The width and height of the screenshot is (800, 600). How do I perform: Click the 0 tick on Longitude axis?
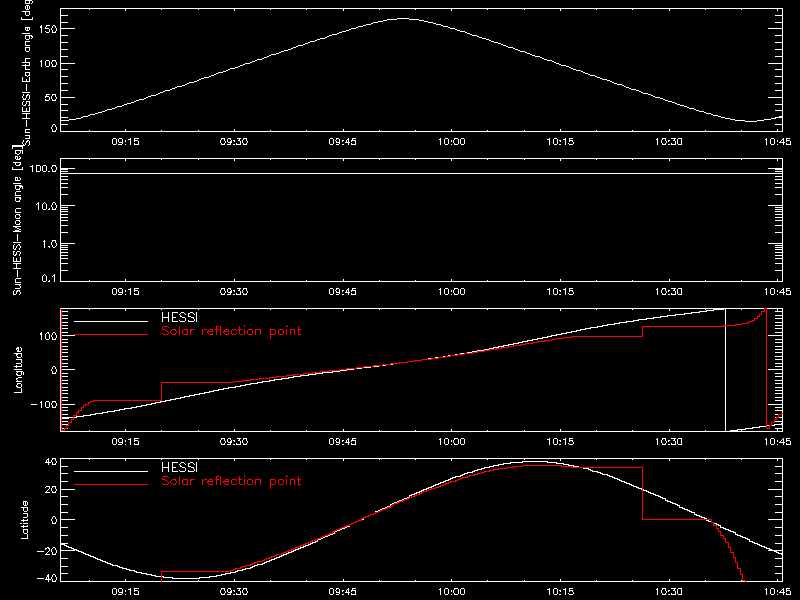54,370
